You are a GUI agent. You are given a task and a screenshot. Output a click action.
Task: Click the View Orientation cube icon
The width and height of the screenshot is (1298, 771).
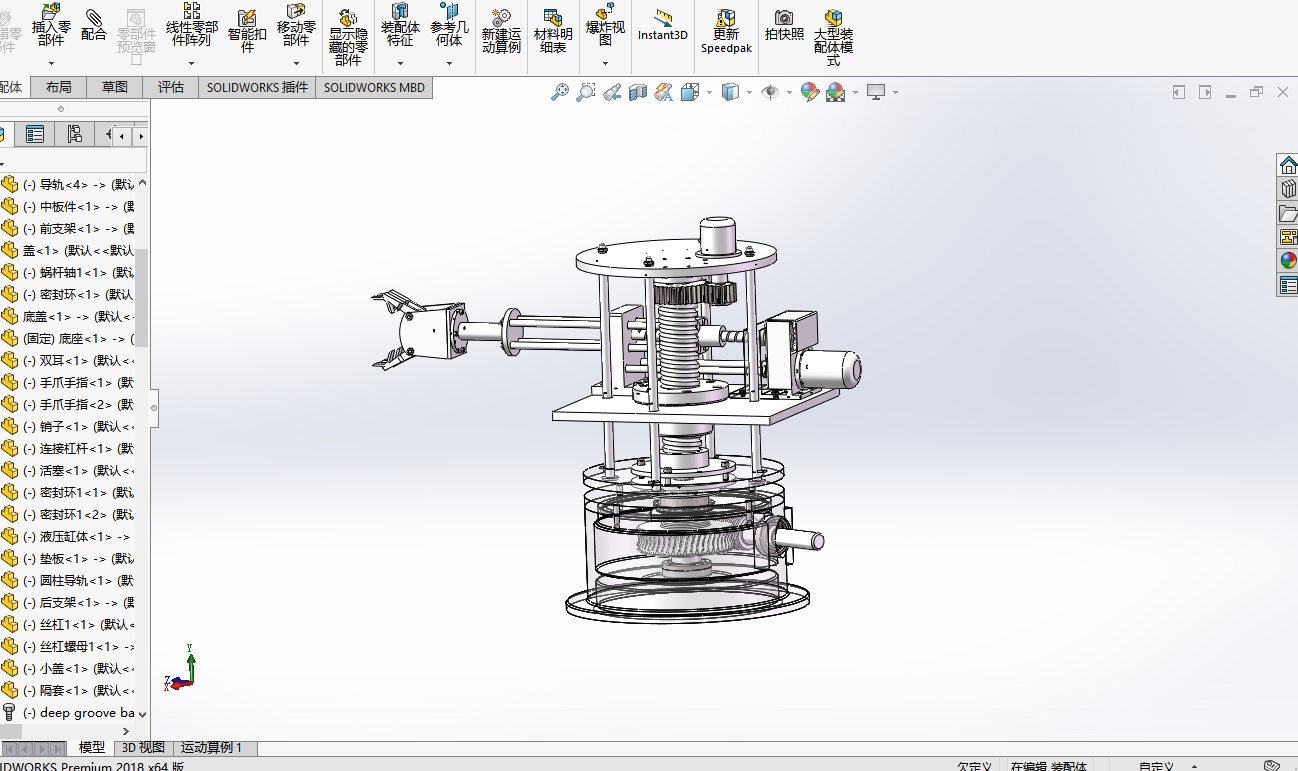coord(690,92)
